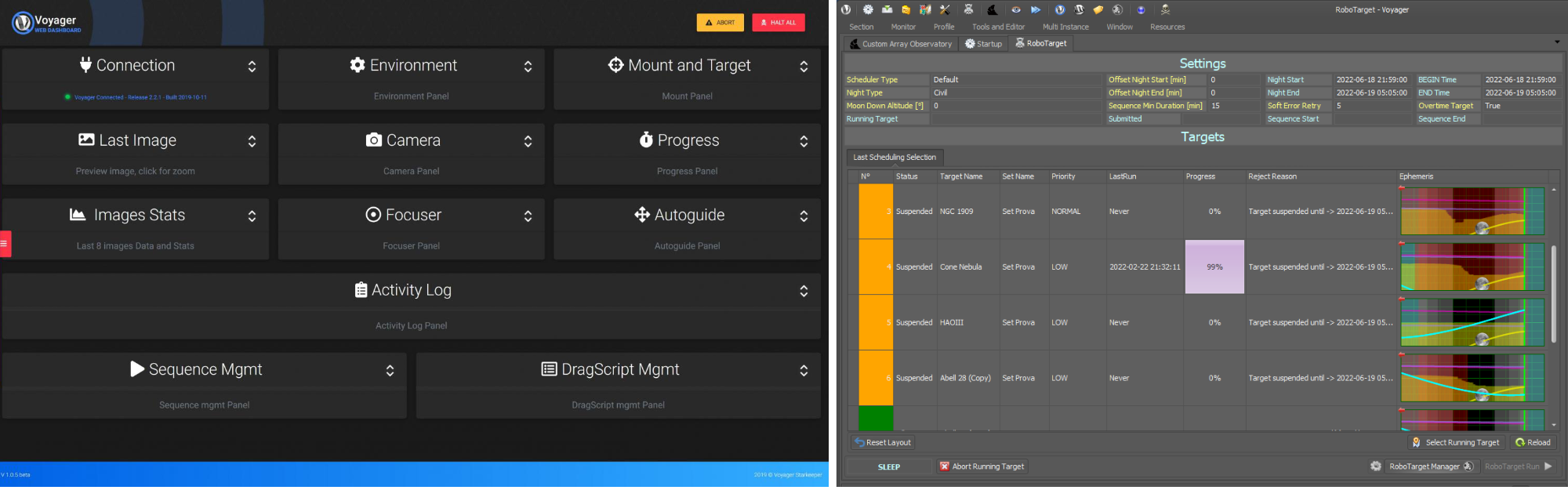
Task: Open the tab overflow dropdown arrow
Action: 1557,42
